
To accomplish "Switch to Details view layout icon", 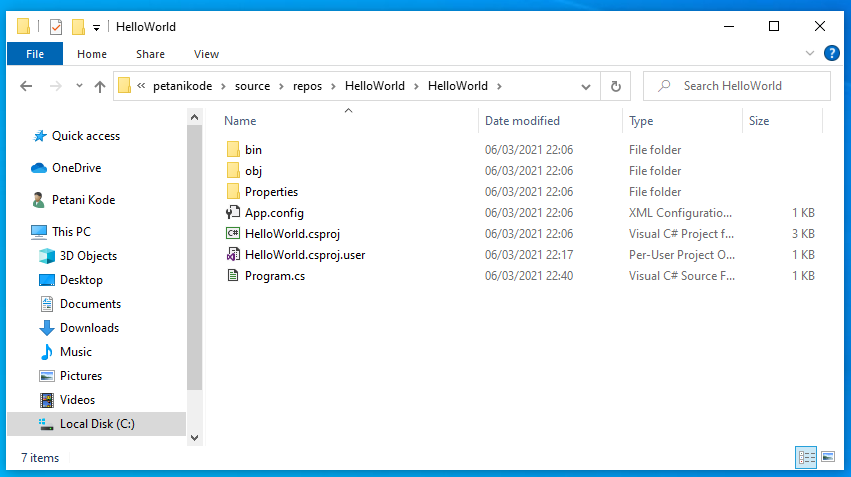I will (x=806, y=457).
